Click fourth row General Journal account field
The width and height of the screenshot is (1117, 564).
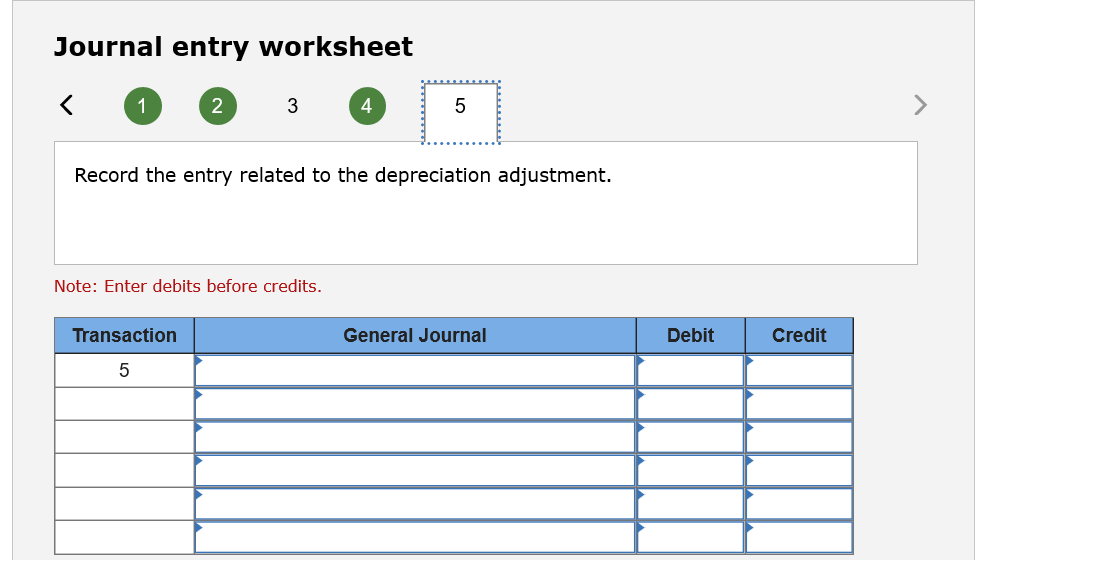pyautogui.click(x=415, y=471)
